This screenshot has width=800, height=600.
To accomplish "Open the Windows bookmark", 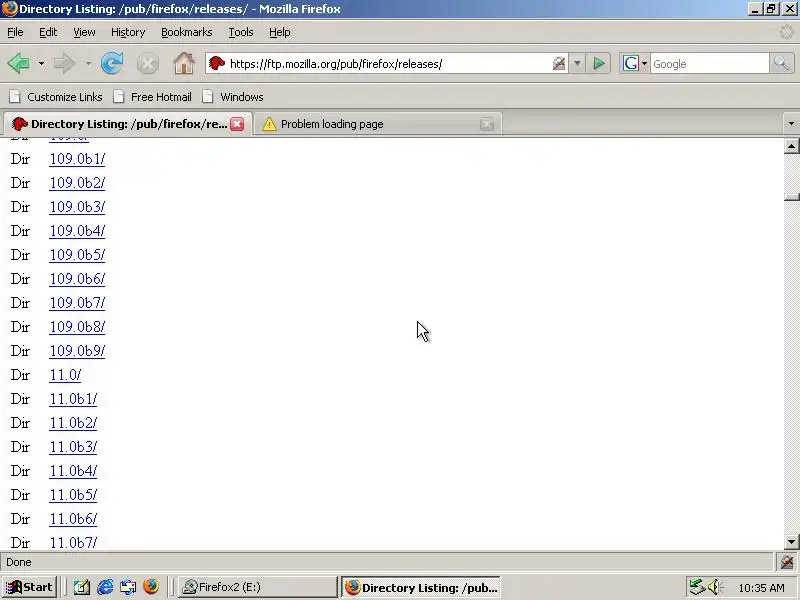I will (x=233, y=97).
